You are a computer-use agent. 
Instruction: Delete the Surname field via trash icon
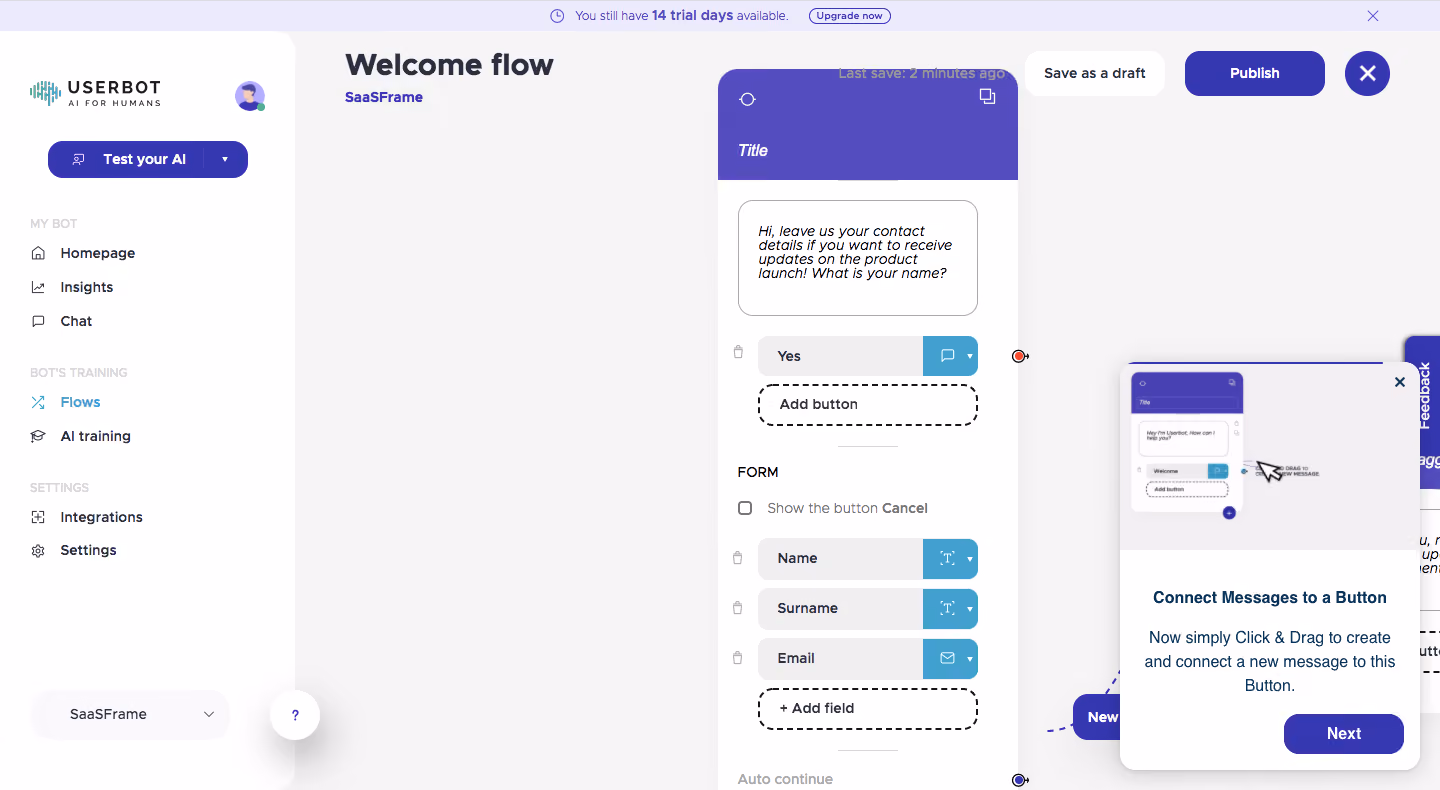[738, 608]
